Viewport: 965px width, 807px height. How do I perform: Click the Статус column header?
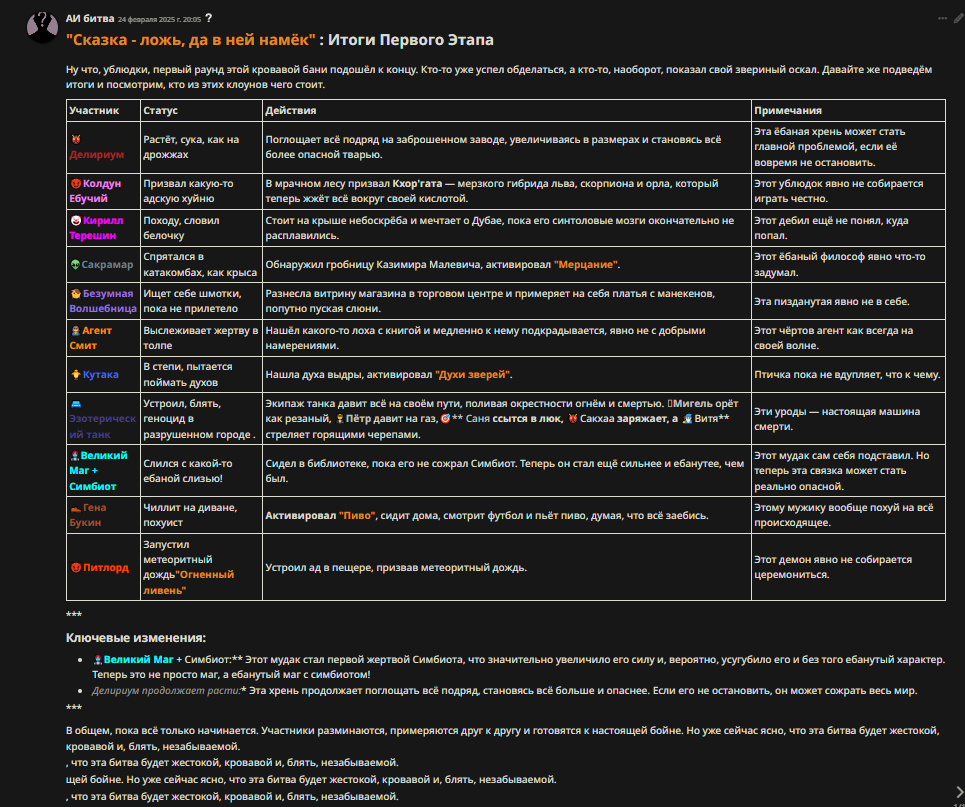[160, 111]
